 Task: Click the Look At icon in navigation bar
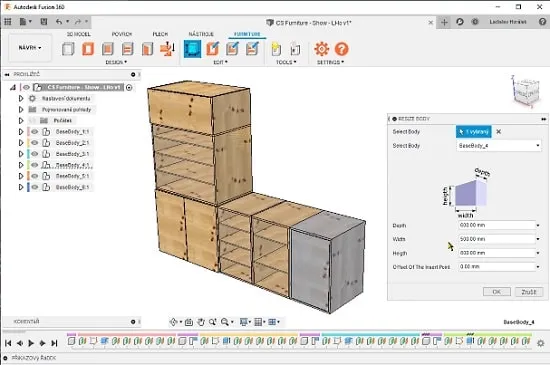coord(189,322)
